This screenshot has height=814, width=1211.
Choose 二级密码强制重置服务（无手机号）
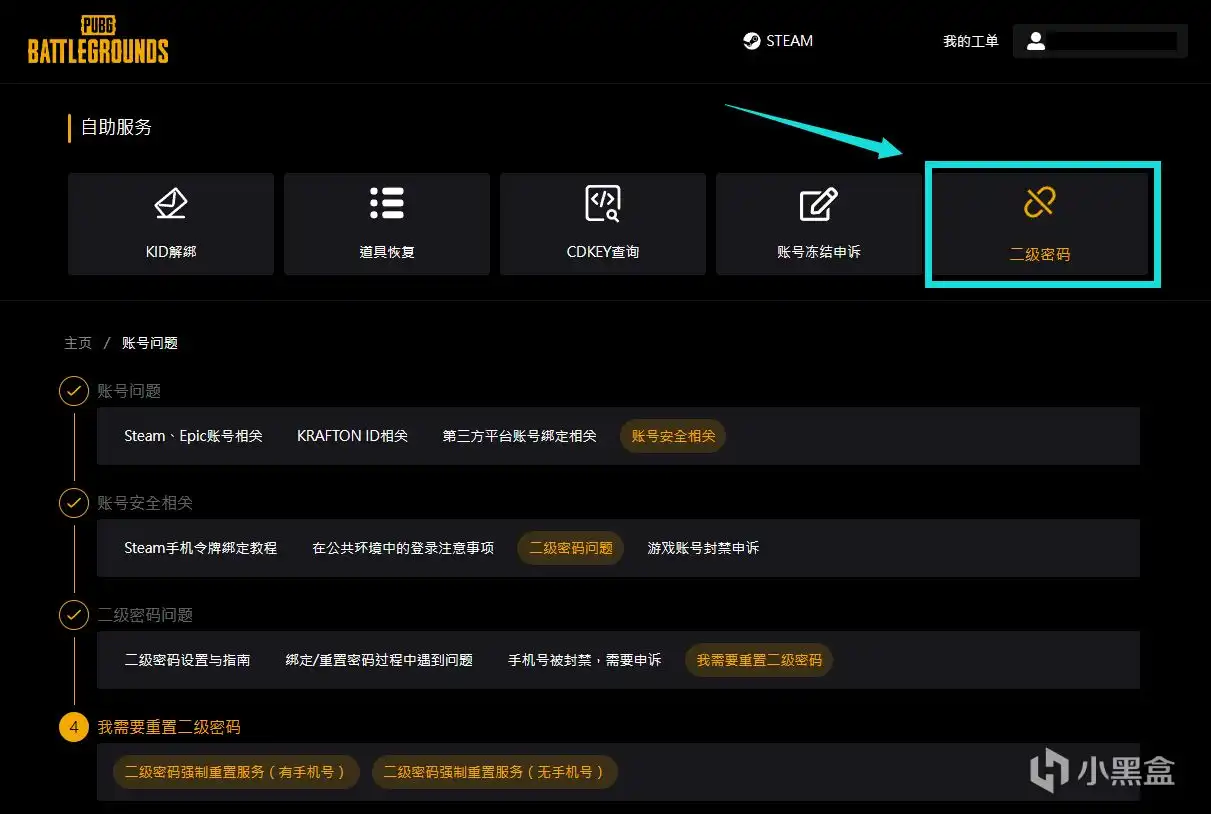click(x=495, y=772)
